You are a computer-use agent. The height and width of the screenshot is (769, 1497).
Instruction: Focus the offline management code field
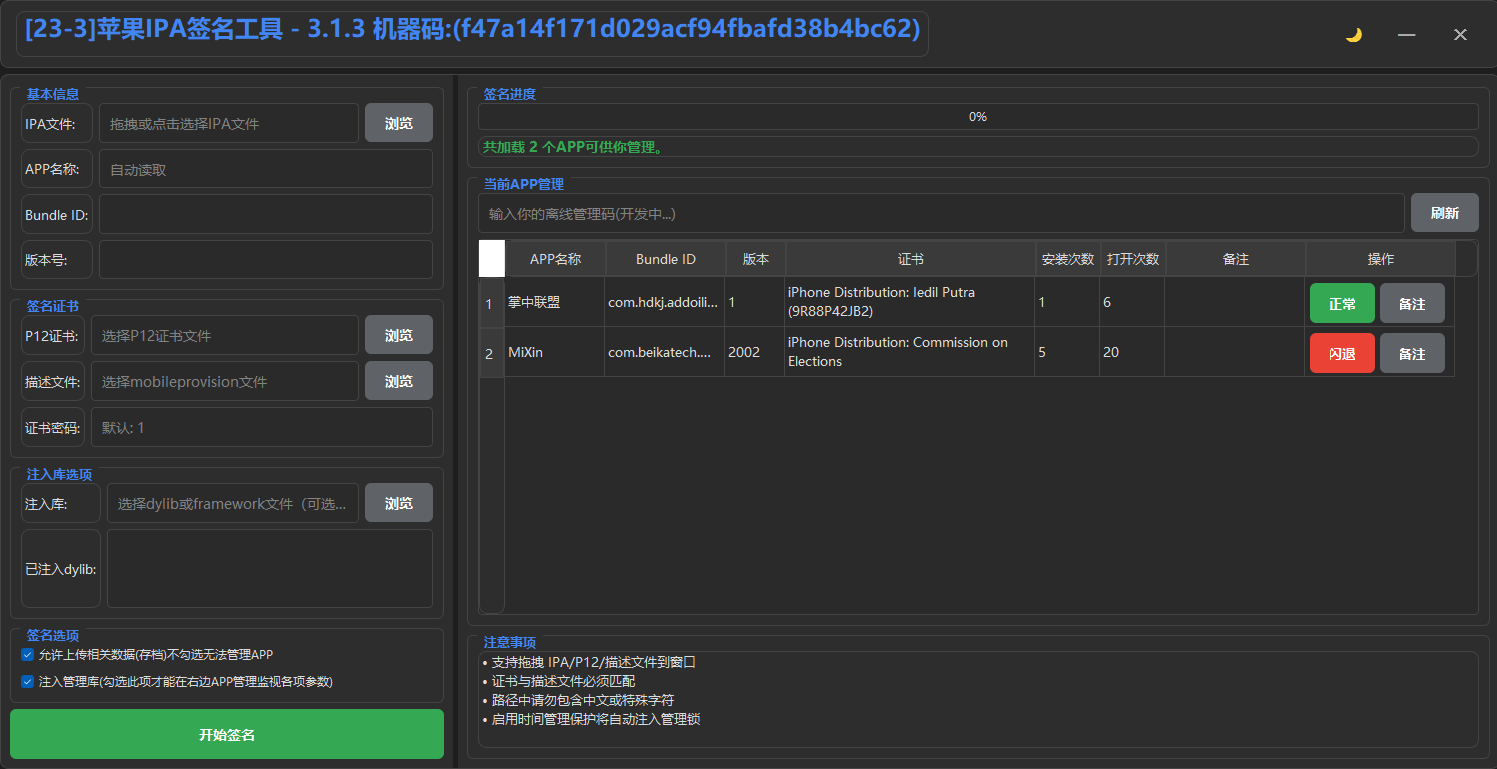point(940,213)
